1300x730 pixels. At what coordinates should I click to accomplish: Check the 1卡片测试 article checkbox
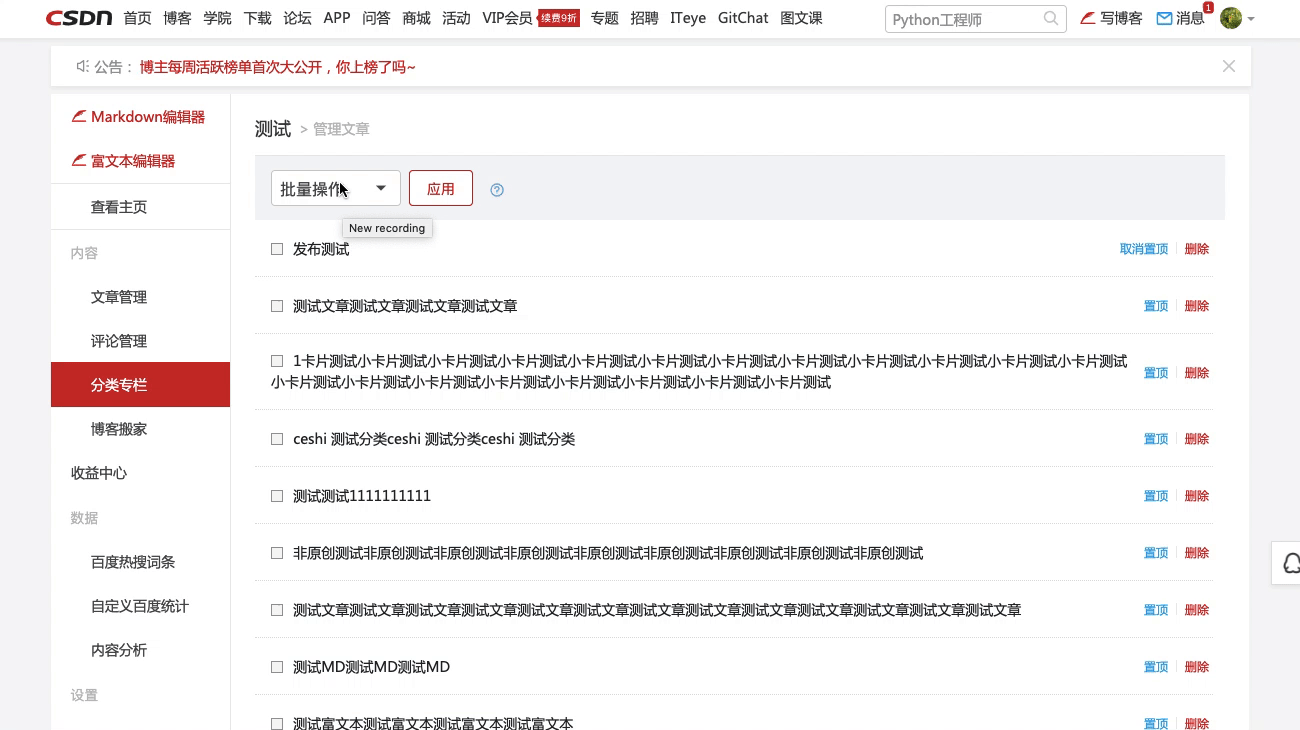(277, 361)
